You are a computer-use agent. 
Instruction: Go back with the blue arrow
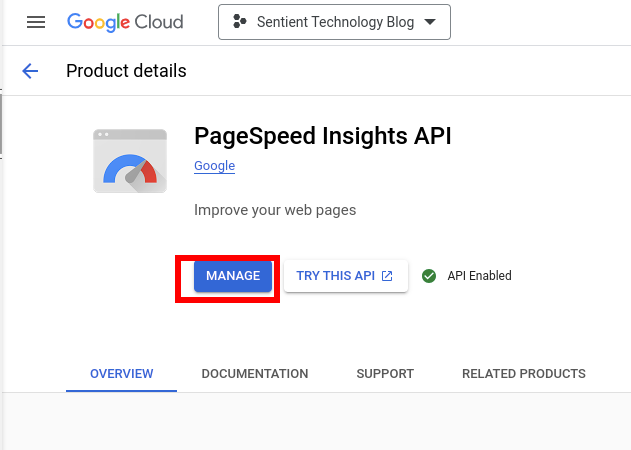[x=30, y=71]
